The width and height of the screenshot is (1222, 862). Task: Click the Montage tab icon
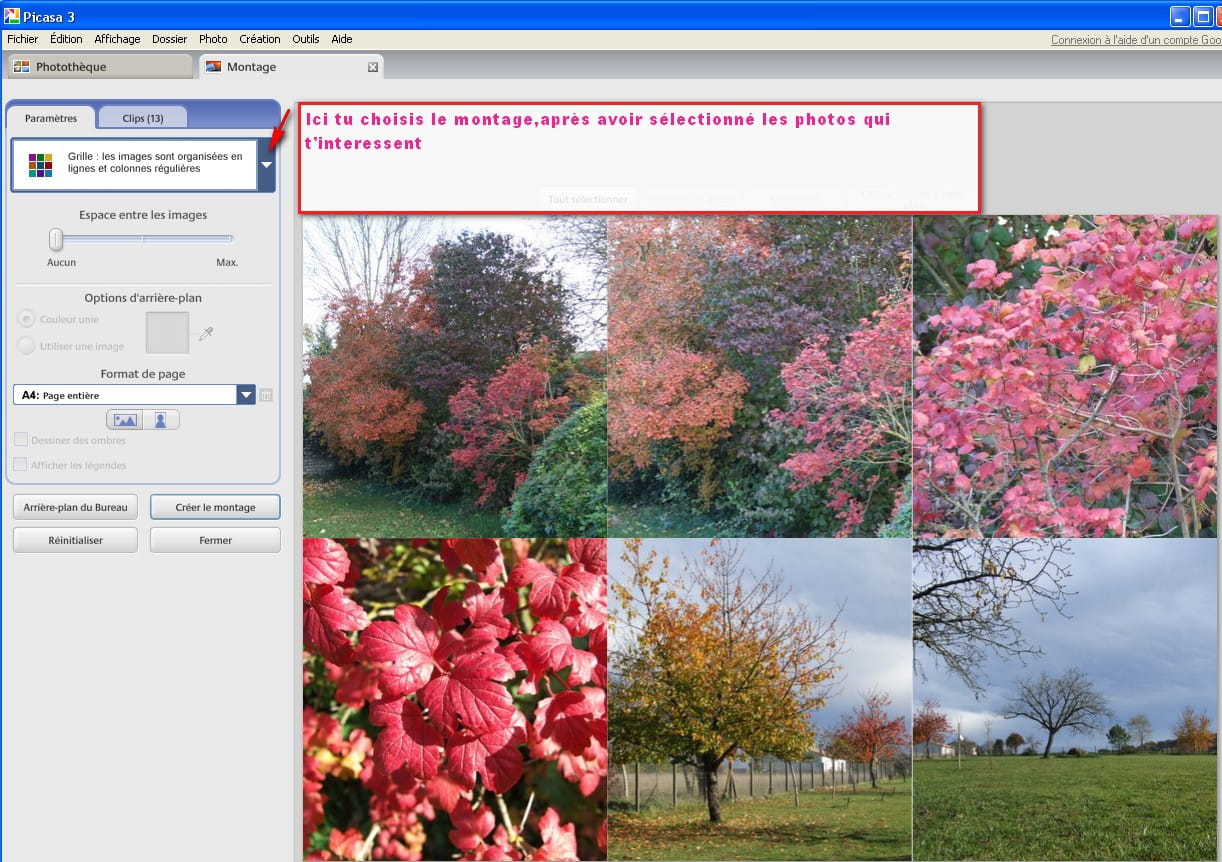tap(213, 67)
